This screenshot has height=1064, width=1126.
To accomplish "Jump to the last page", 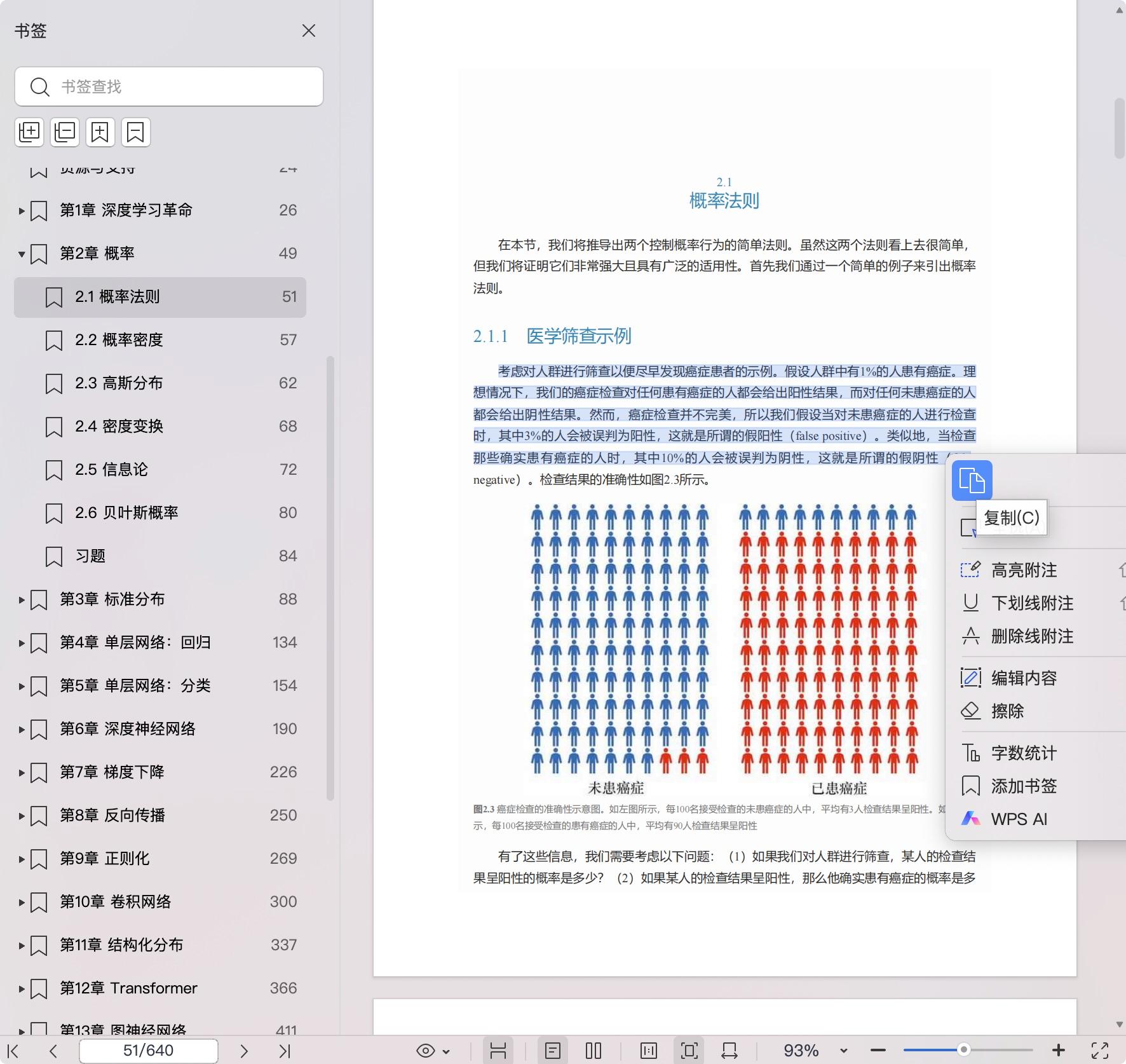I will [x=285, y=1051].
